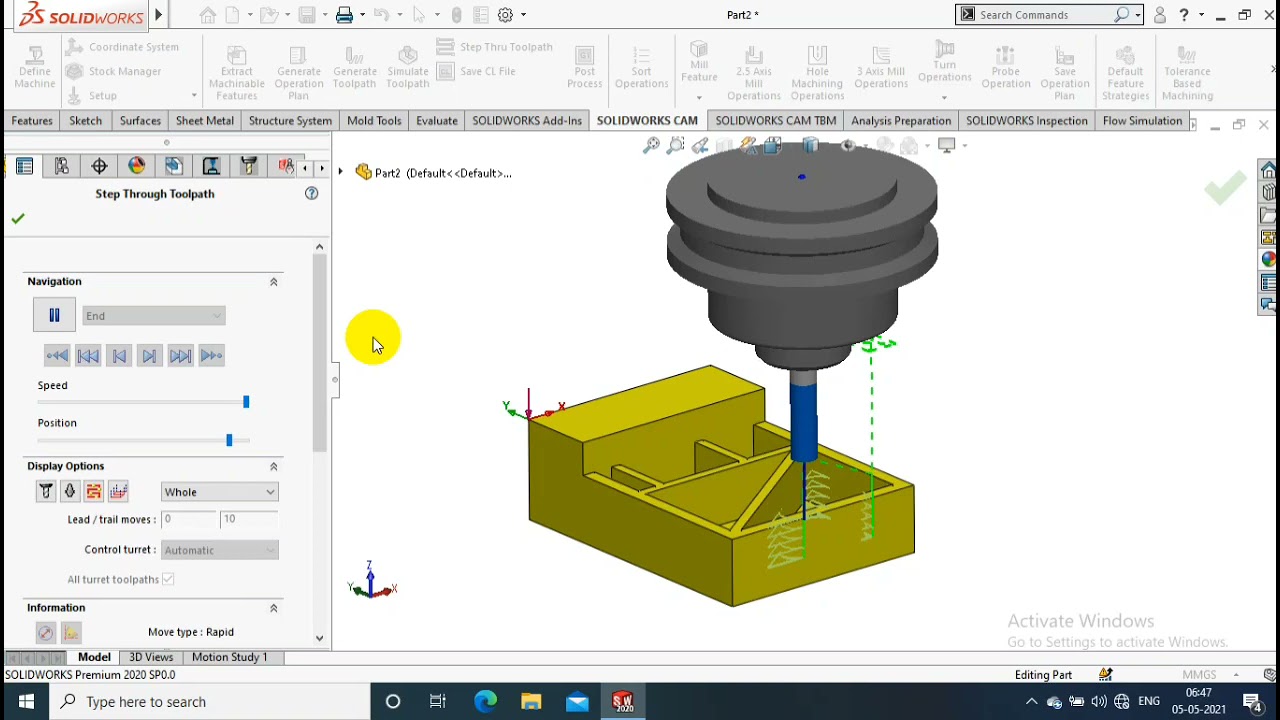1280x720 pixels.
Task: Click the Windows Start button
Action: (25, 702)
